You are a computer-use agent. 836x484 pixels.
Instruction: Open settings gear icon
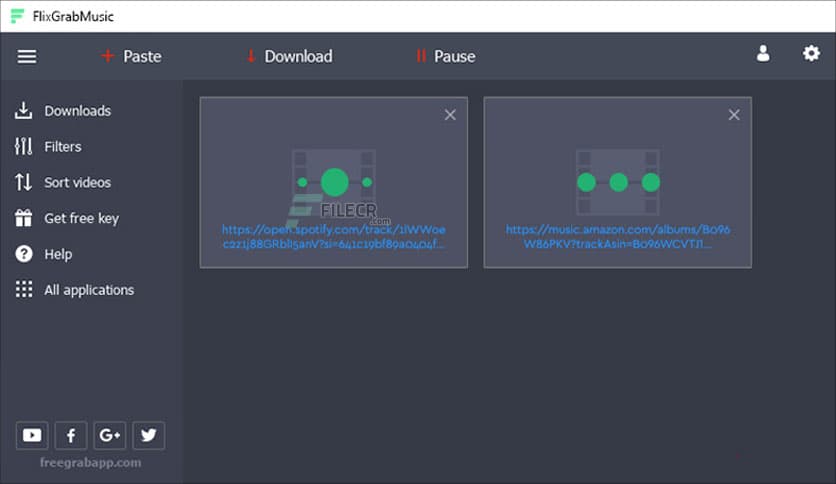811,53
